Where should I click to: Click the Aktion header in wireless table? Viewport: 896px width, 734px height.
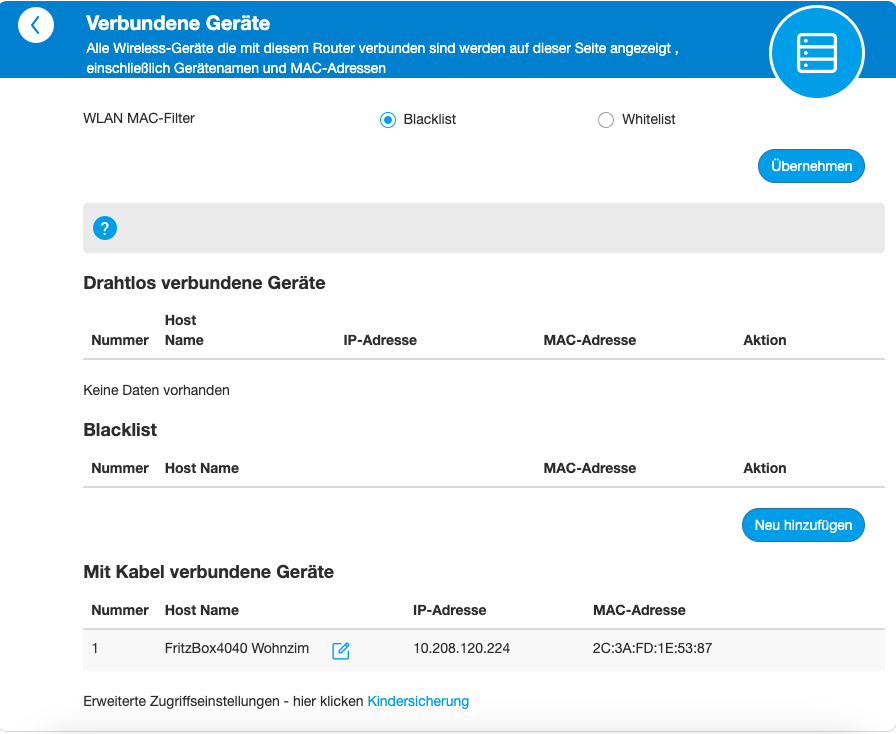coord(765,340)
